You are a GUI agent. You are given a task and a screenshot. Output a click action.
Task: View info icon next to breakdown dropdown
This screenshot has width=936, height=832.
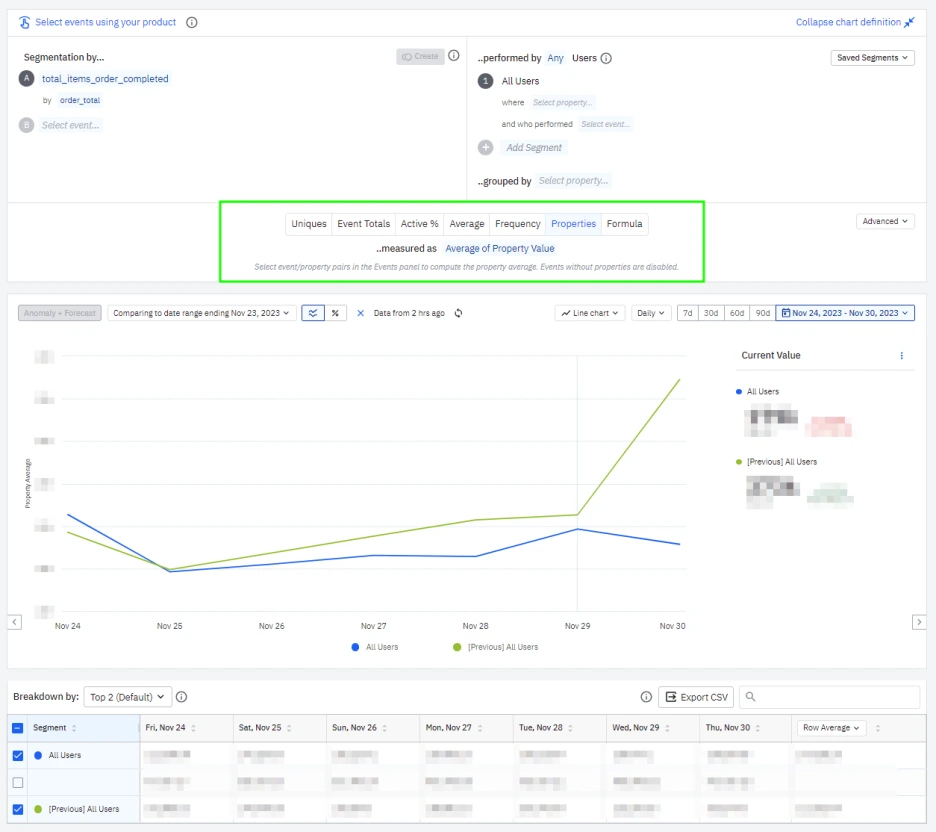click(181, 697)
